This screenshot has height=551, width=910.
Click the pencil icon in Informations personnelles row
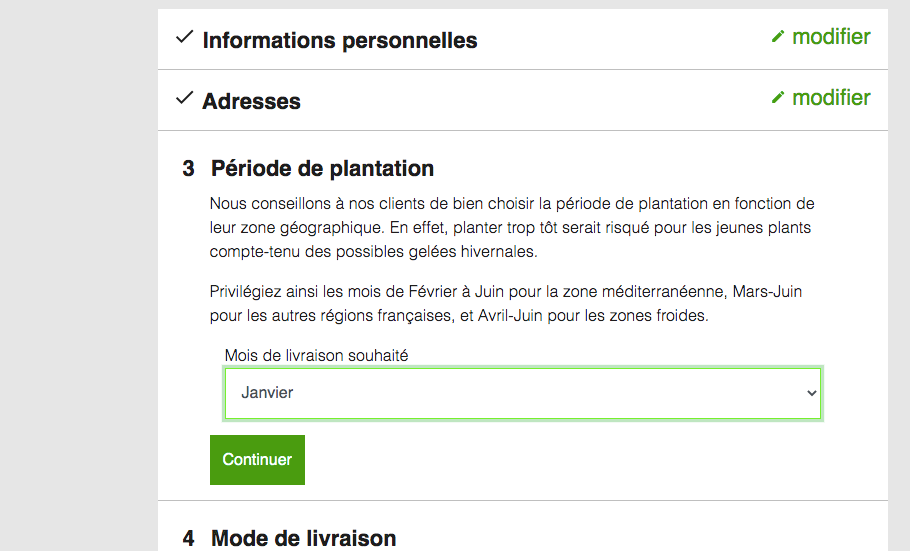click(778, 37)
